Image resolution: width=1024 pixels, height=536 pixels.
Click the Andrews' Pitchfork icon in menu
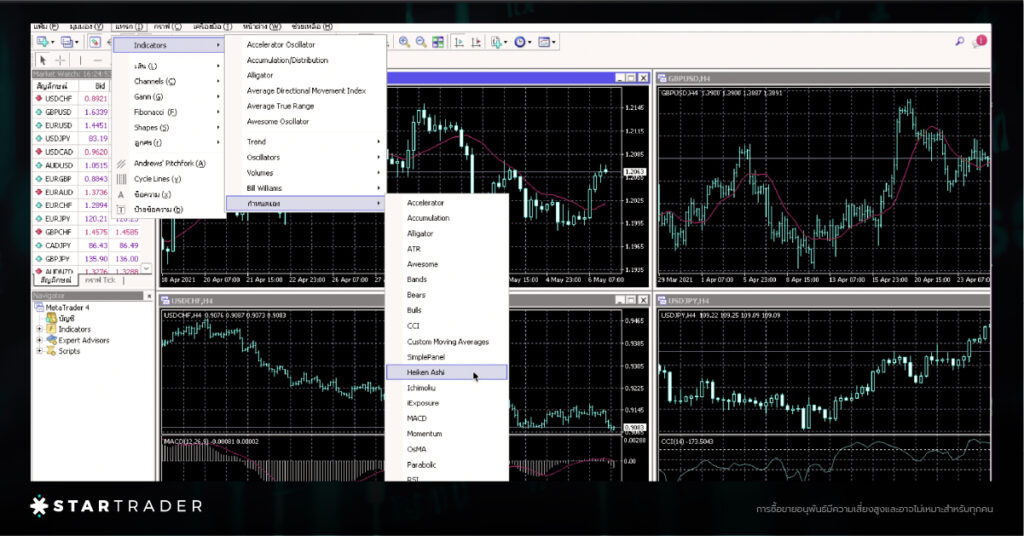tap(121, 163)
